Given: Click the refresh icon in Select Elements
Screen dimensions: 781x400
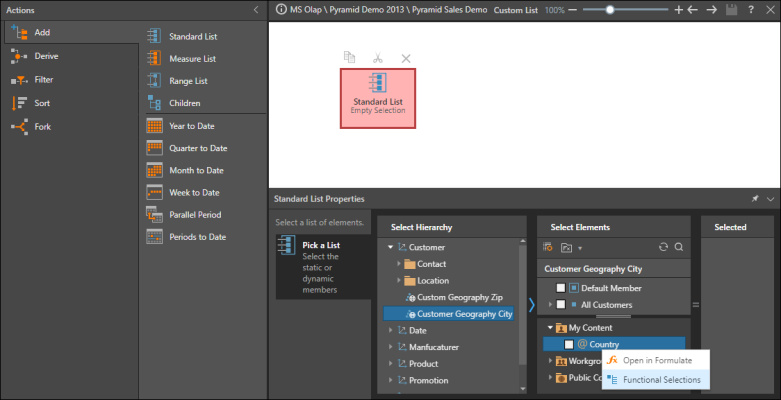Looking at the screenshot, I should click(x=662, y=247).
